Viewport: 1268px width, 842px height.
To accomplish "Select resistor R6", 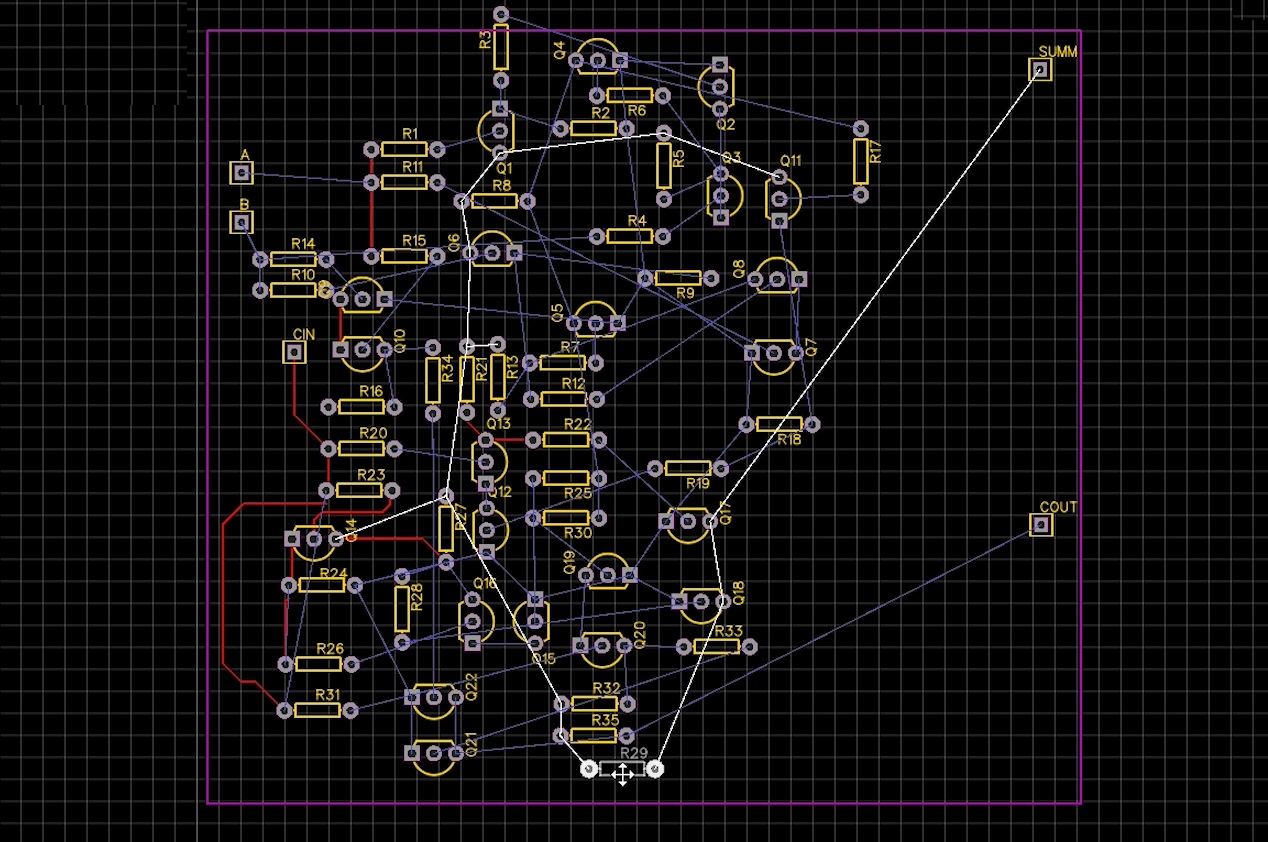I will pos(629,95).
